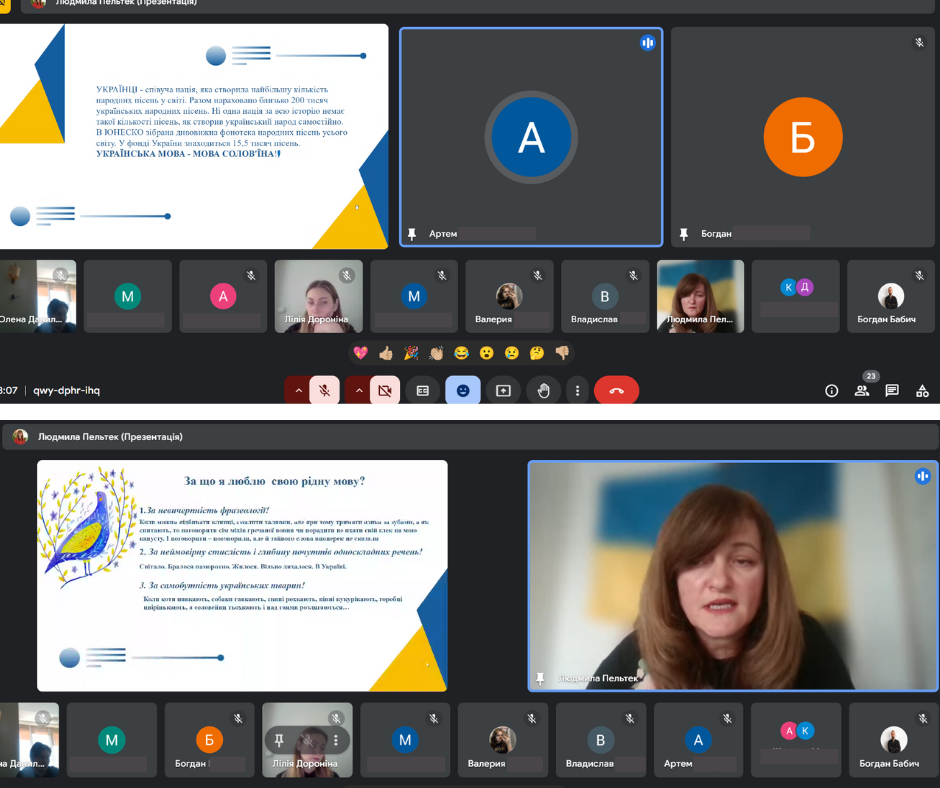Select the A and K combined avatars tile
This screenshot has width=940, height=788.
tap(796, 740)
